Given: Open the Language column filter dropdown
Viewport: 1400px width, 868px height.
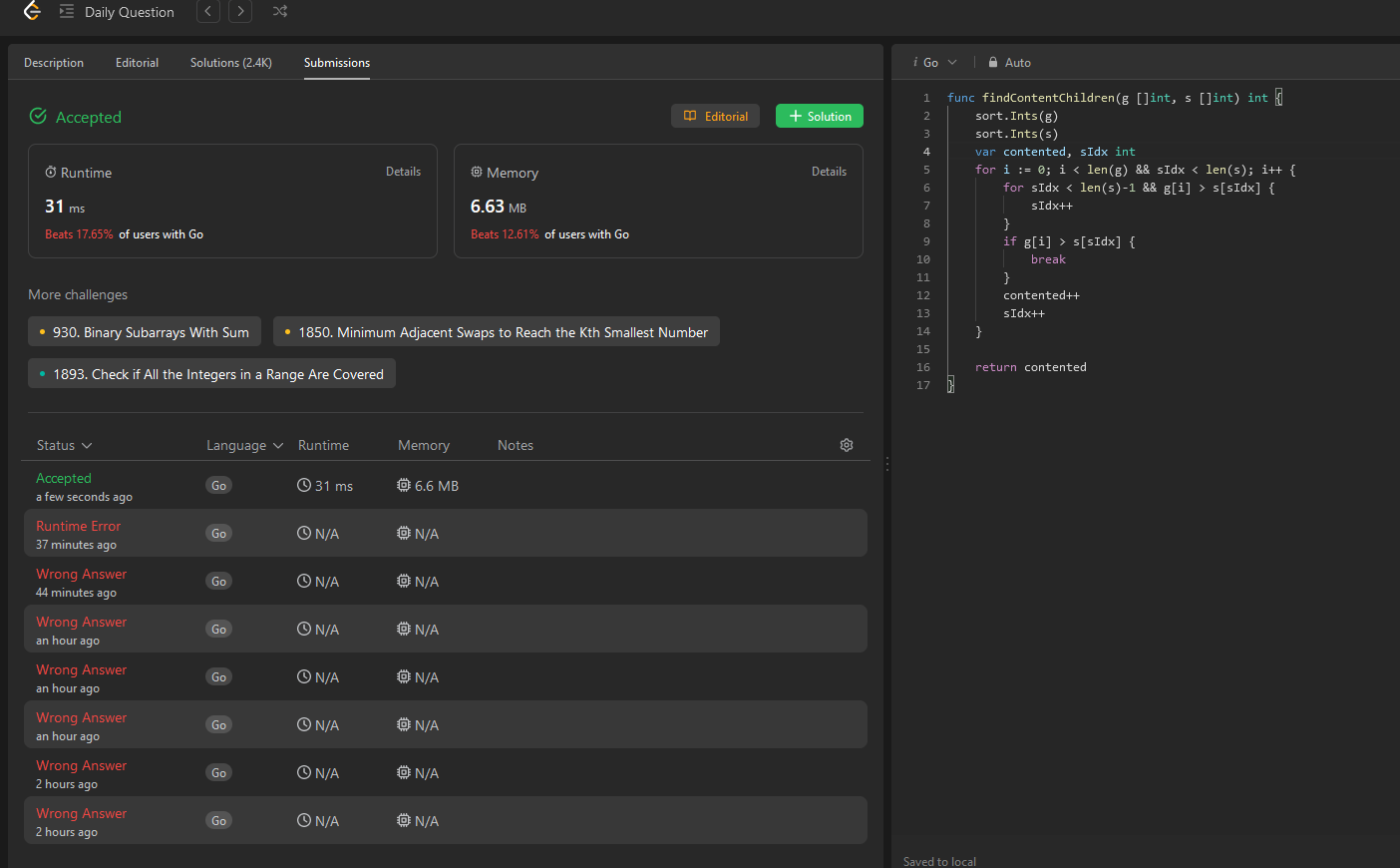Looking at the screenshot, I should (x=245, y=445).
